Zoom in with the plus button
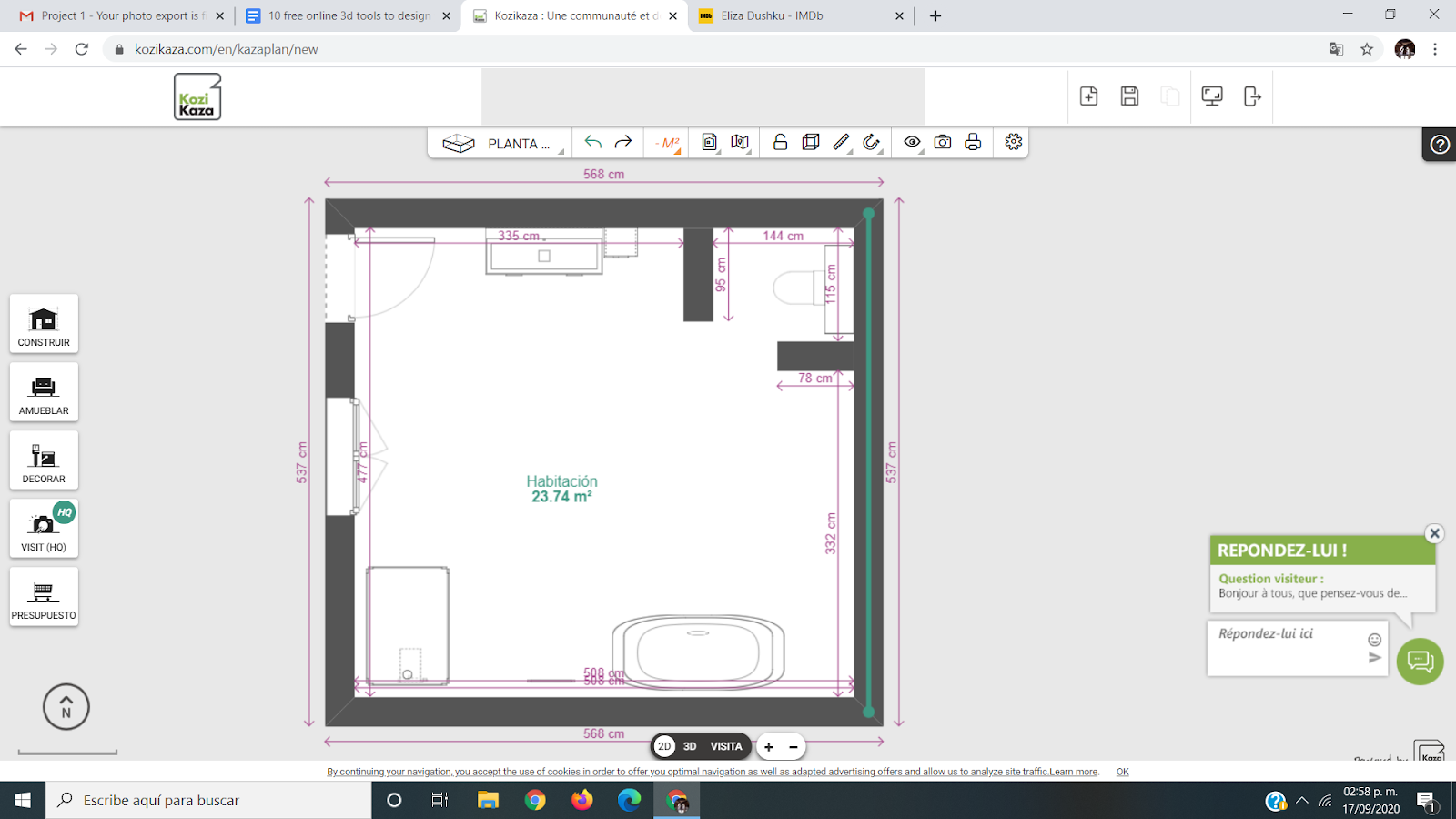Viewport: 1456px width, 819px height. tap(769, 747)
